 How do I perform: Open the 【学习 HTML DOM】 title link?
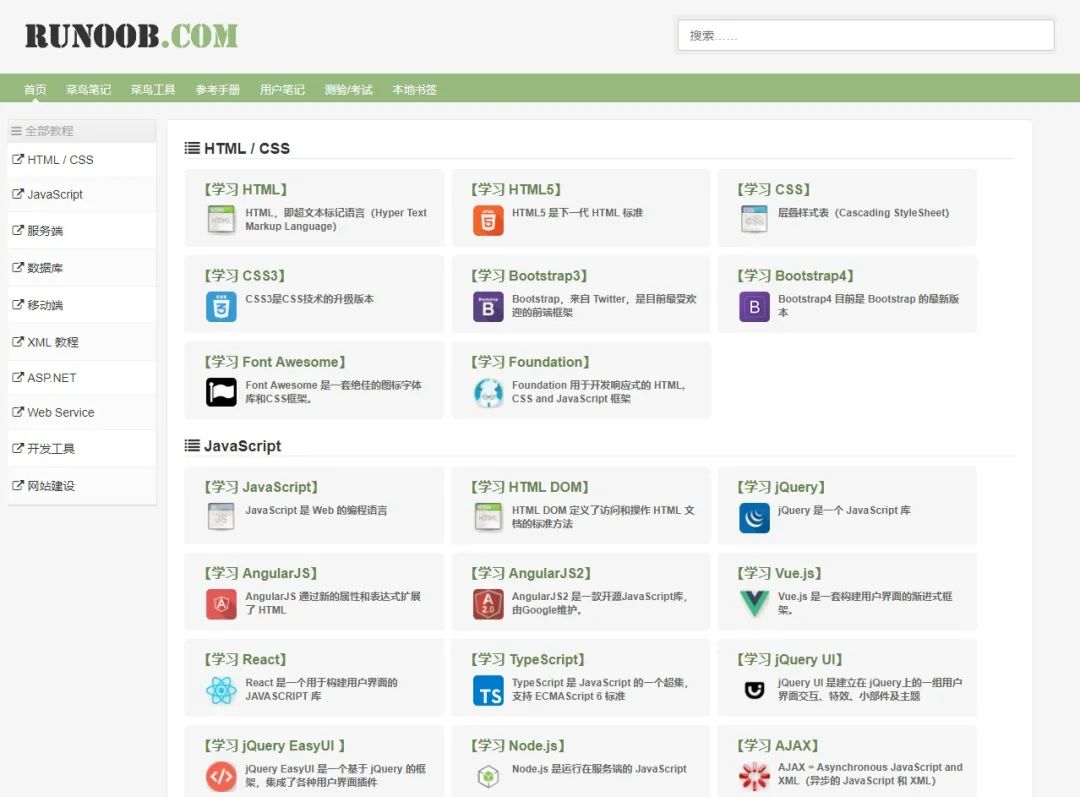(x=530, y=487)
